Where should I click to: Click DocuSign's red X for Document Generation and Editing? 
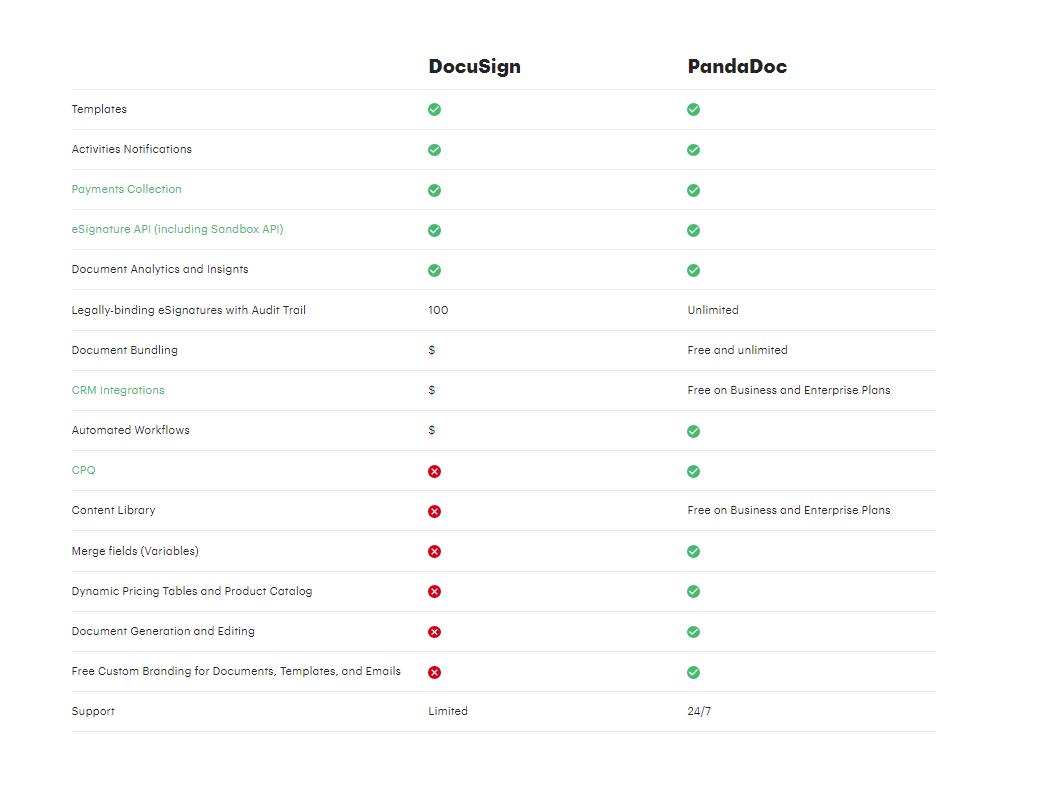(x=434, y=631)
